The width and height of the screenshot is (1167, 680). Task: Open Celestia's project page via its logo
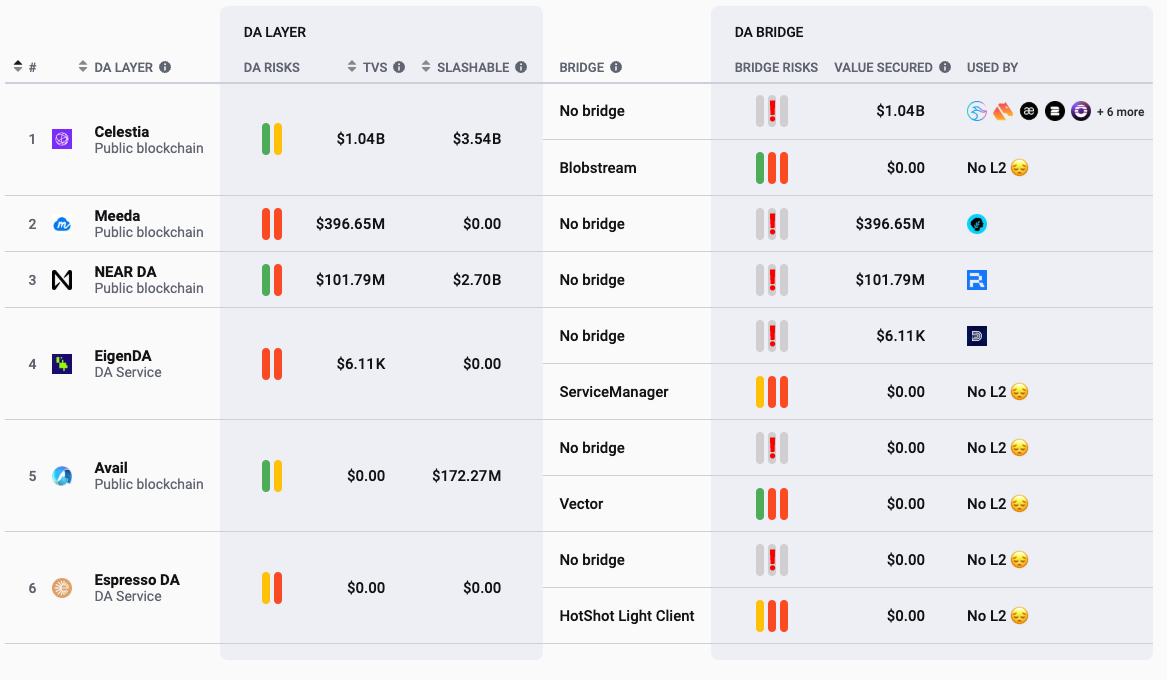(x=63, y=139)
